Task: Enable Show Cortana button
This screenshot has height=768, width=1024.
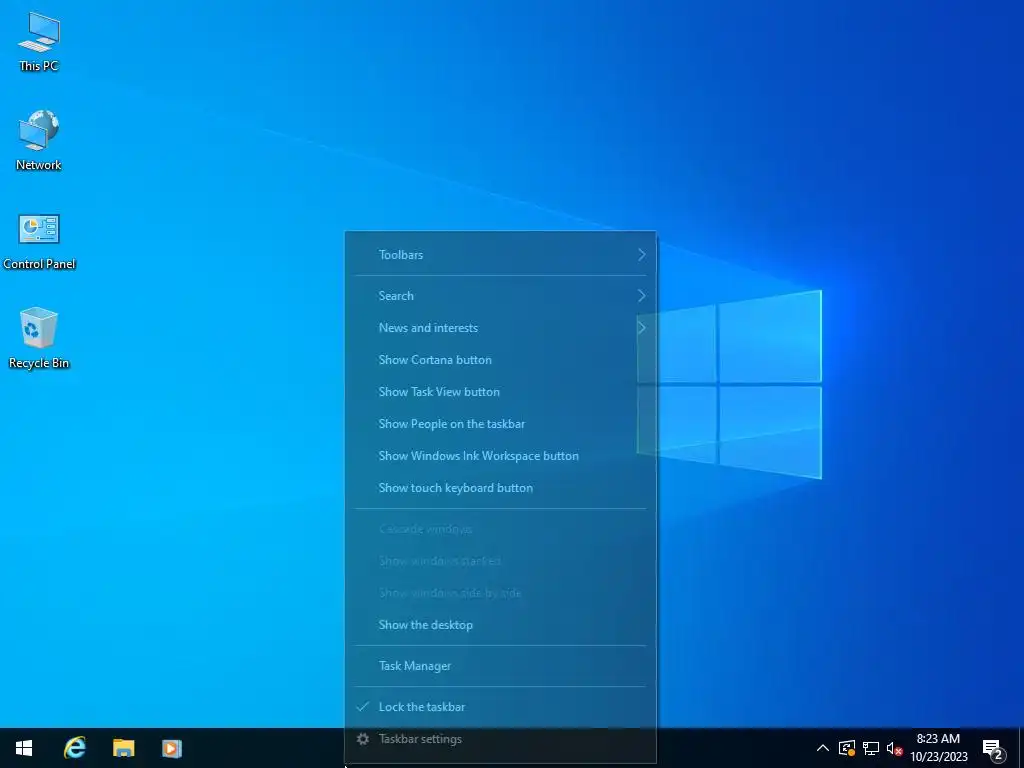Action: click(x=500, y=360)
